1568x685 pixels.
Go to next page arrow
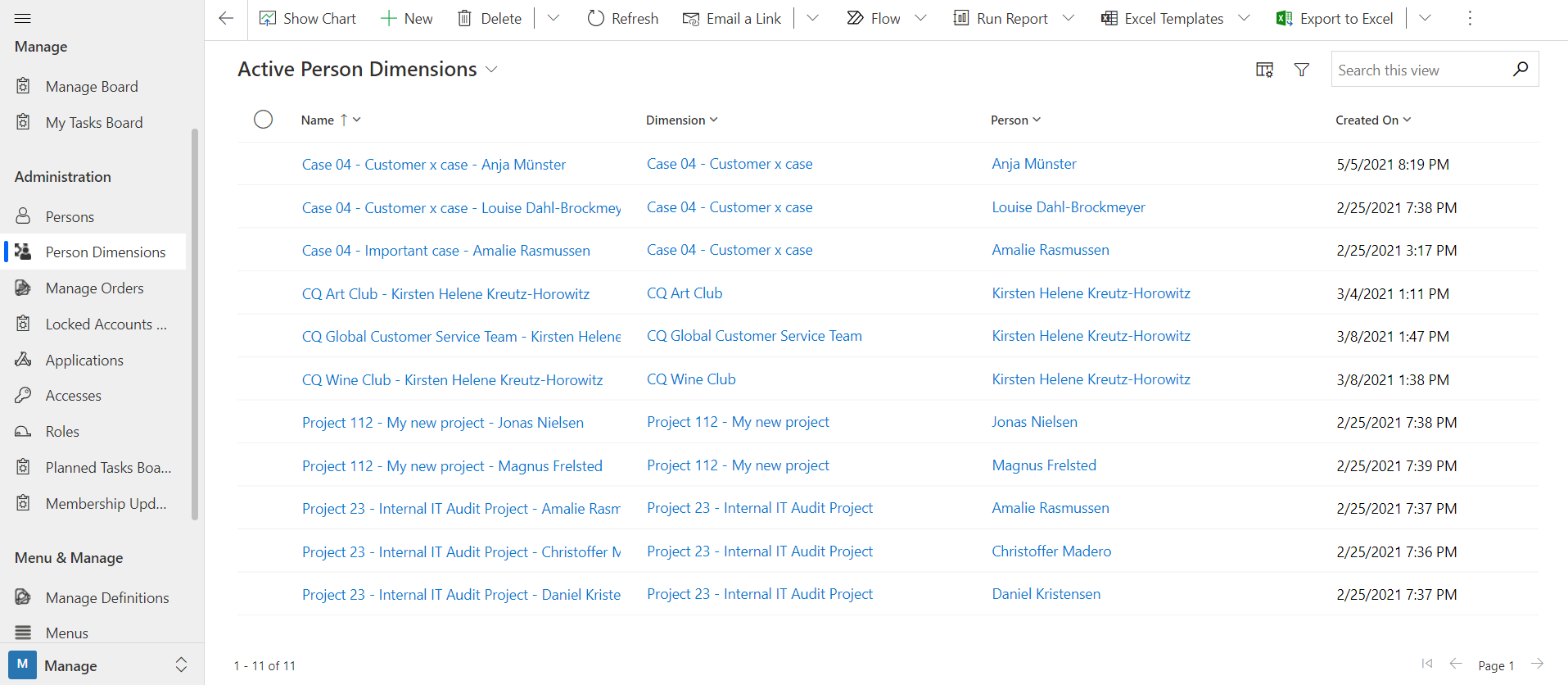point(1537,664)
